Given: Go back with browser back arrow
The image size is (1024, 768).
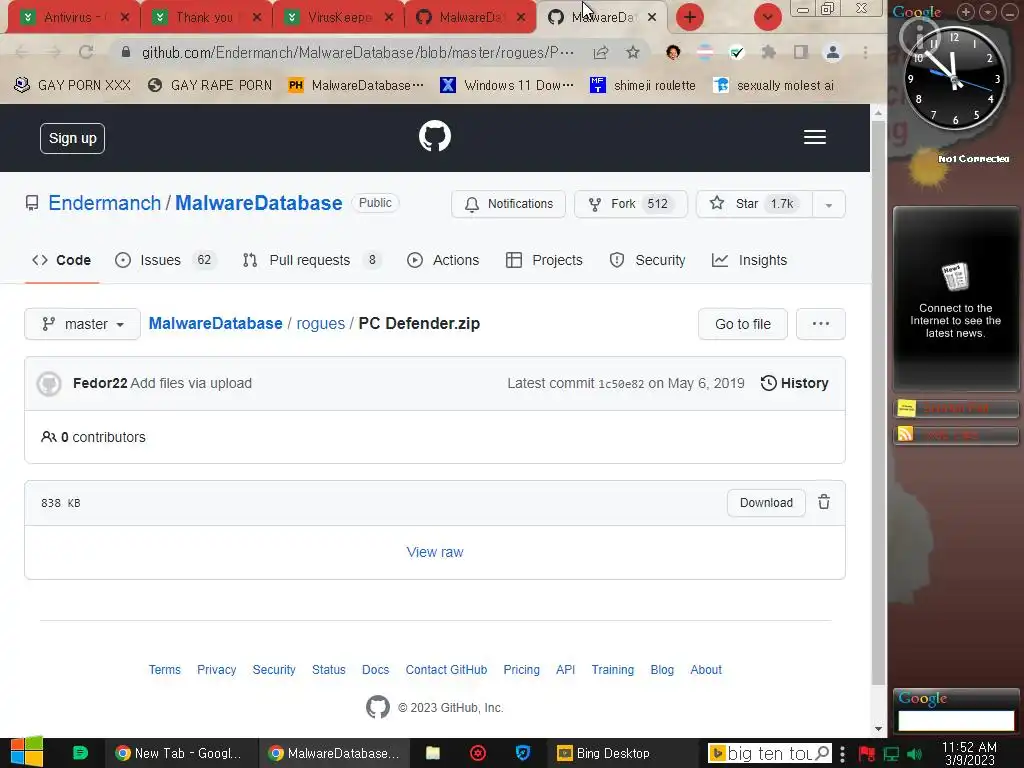Looking at the screenshot, I should (x=22, y=52).
